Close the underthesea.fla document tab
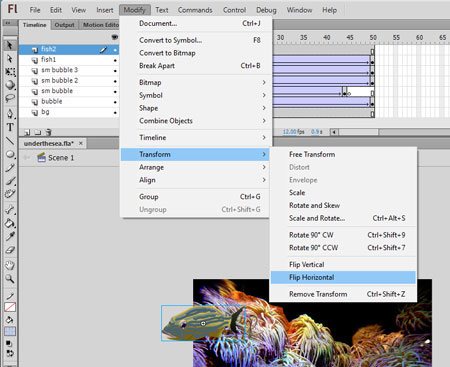The height and width of the screenshot is (367, 450). coord(80,143)
